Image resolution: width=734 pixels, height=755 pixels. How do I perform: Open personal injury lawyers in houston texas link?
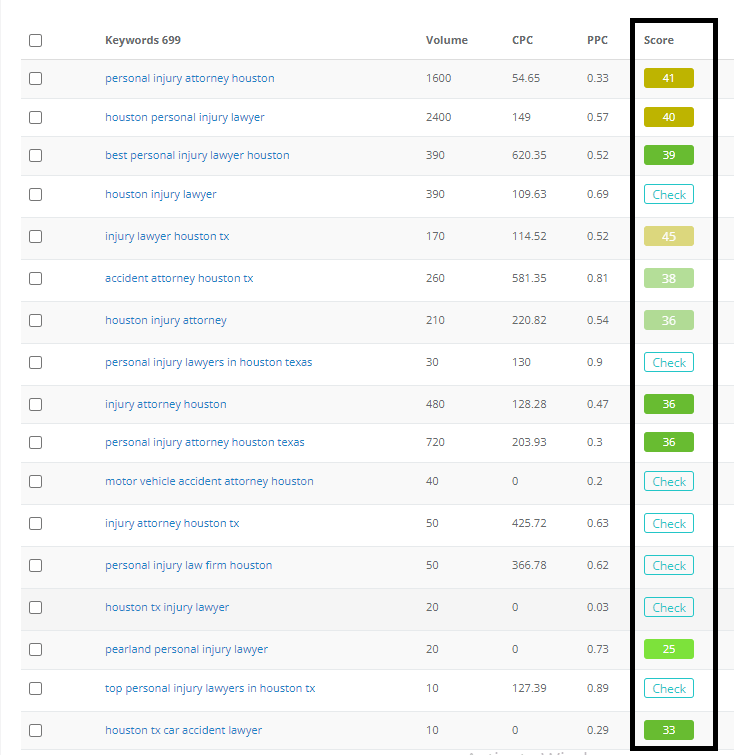click(209, 363)
